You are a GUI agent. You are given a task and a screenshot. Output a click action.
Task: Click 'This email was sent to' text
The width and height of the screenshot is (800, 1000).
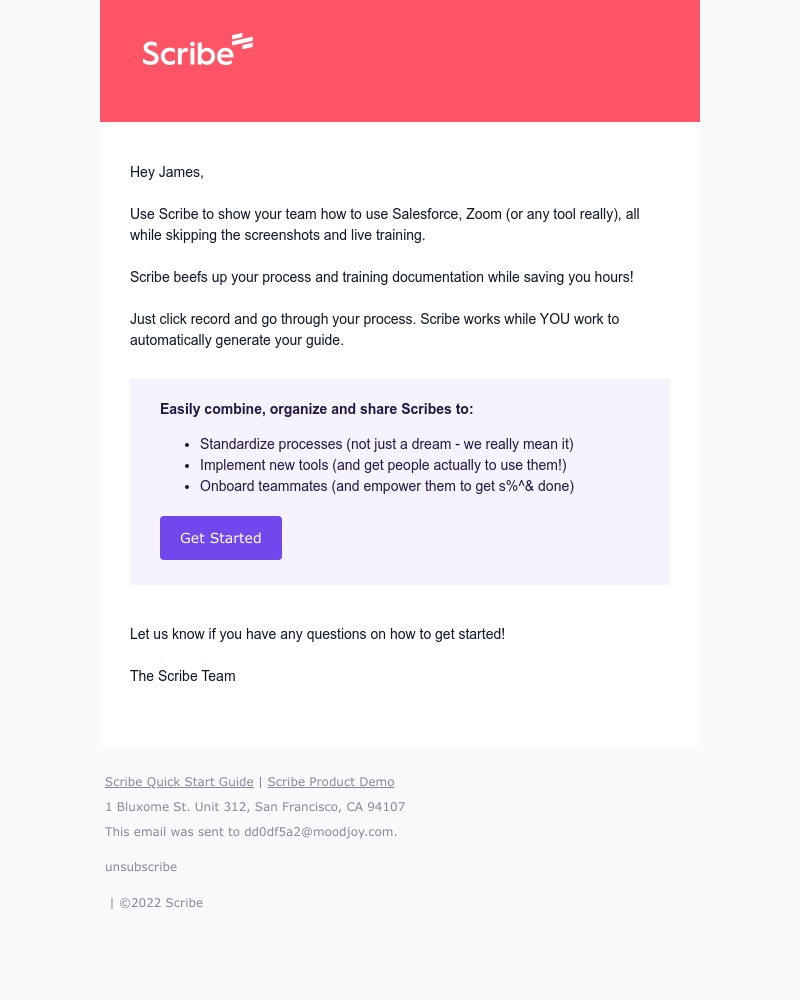pos(173,832)
